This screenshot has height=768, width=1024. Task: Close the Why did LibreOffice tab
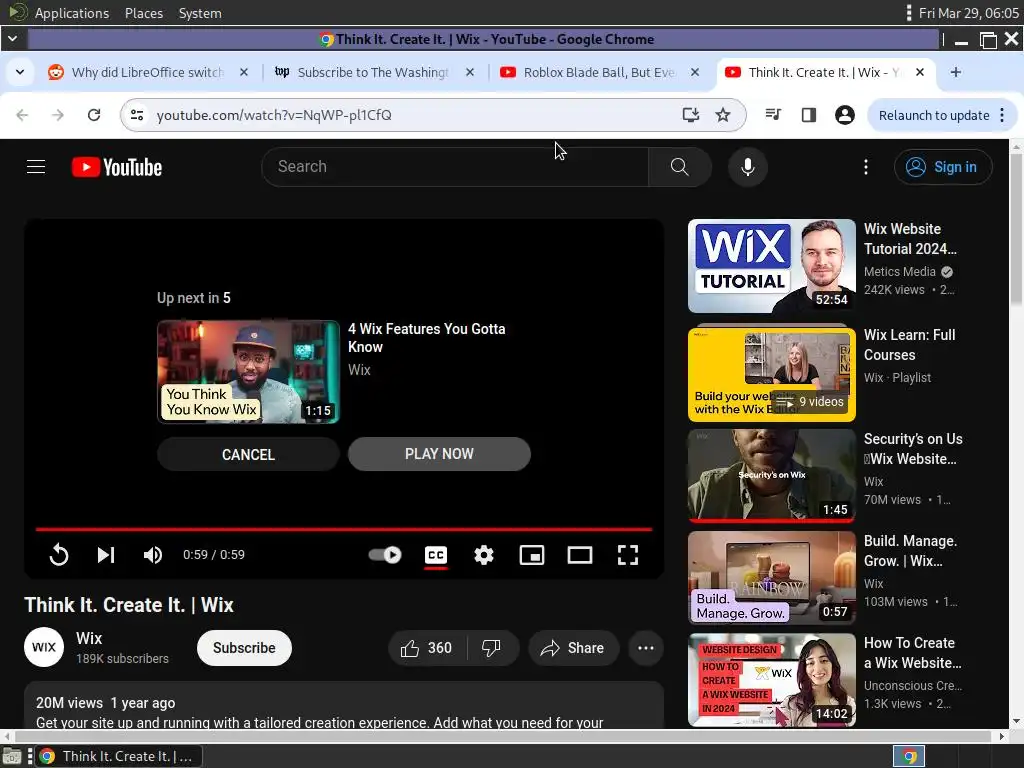(244, 72)
